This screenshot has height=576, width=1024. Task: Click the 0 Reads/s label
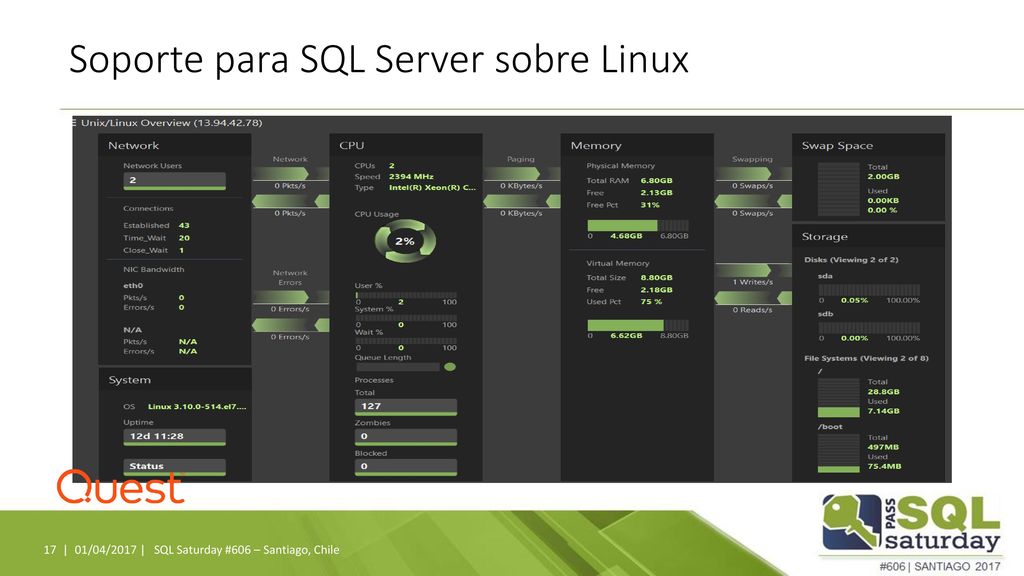tap(752, 310)
